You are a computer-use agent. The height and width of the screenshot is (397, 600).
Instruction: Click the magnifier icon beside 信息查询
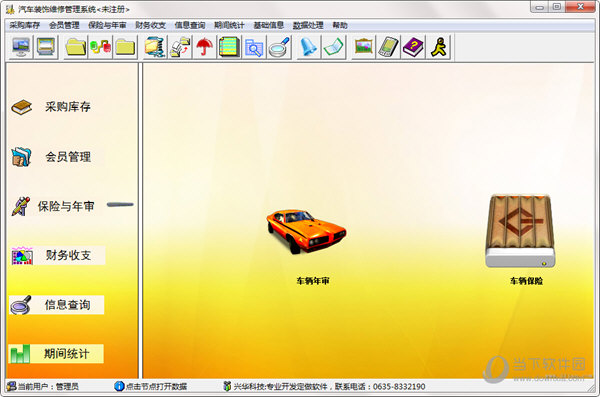pyautogui.click(x=21, y=305)
